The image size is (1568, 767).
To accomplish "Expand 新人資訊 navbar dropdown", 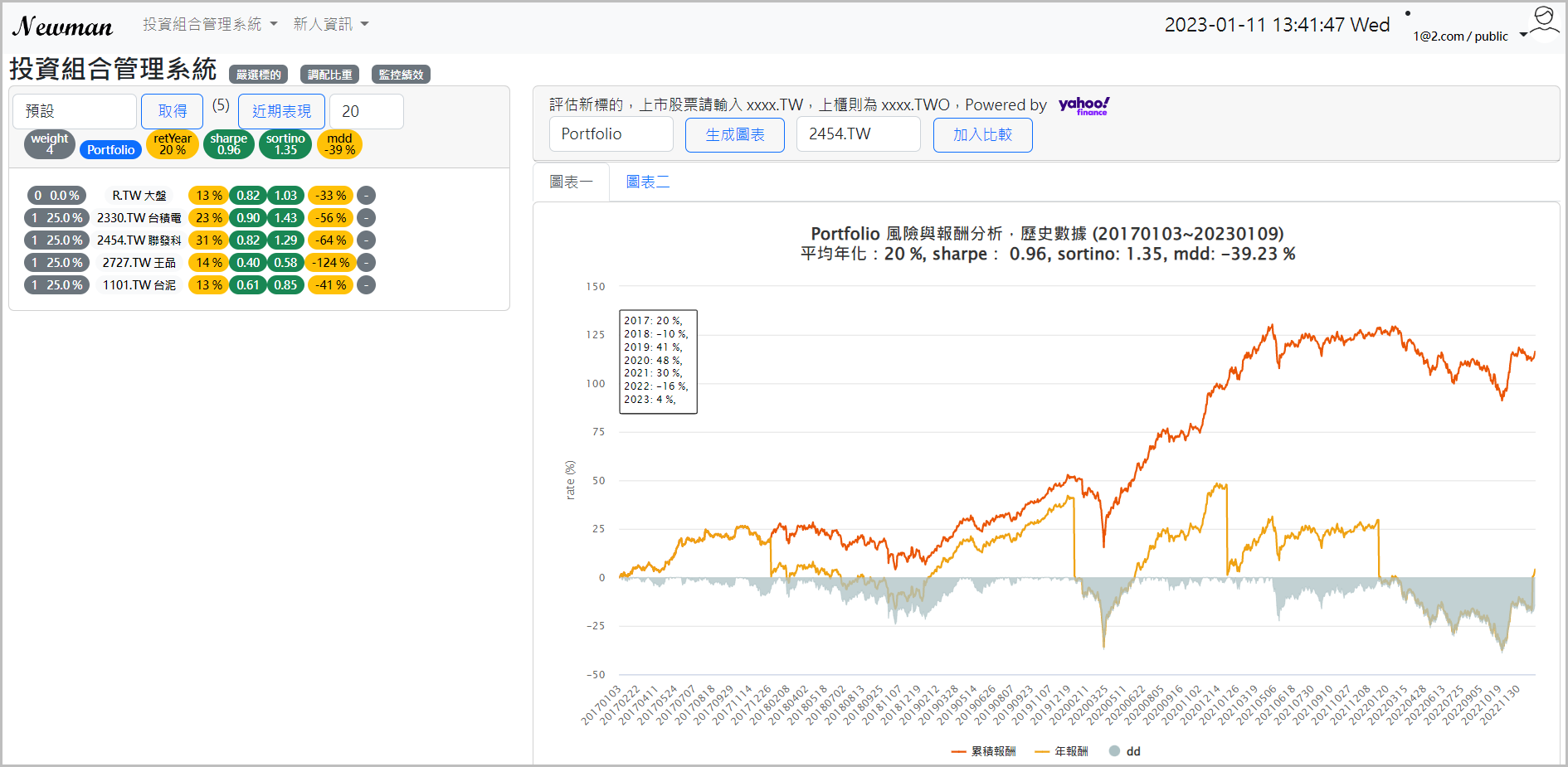I will tap(330, 24).
